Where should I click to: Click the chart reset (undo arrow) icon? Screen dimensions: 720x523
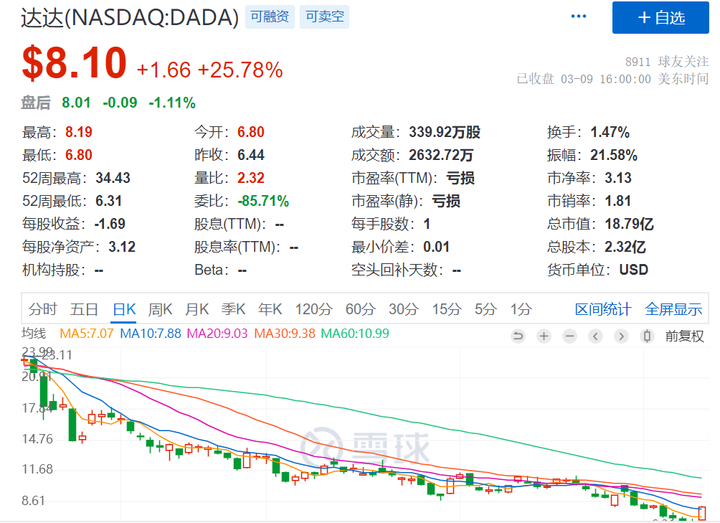pos(518,336)
